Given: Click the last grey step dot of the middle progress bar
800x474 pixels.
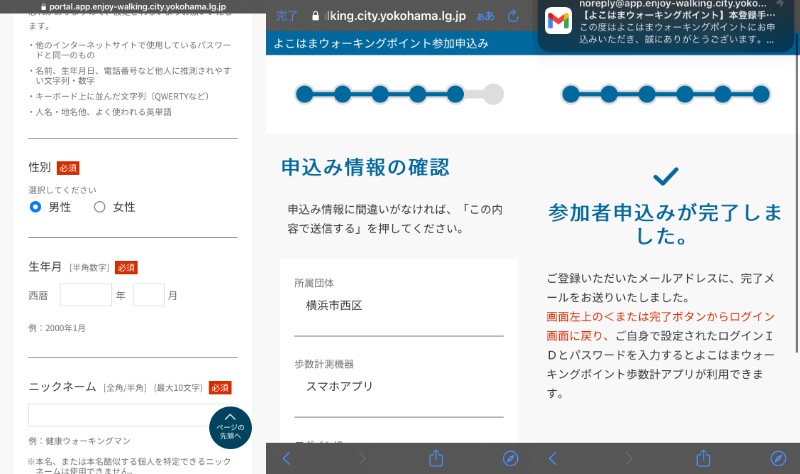Looking at the screenshot, I should tap(493, 94).
